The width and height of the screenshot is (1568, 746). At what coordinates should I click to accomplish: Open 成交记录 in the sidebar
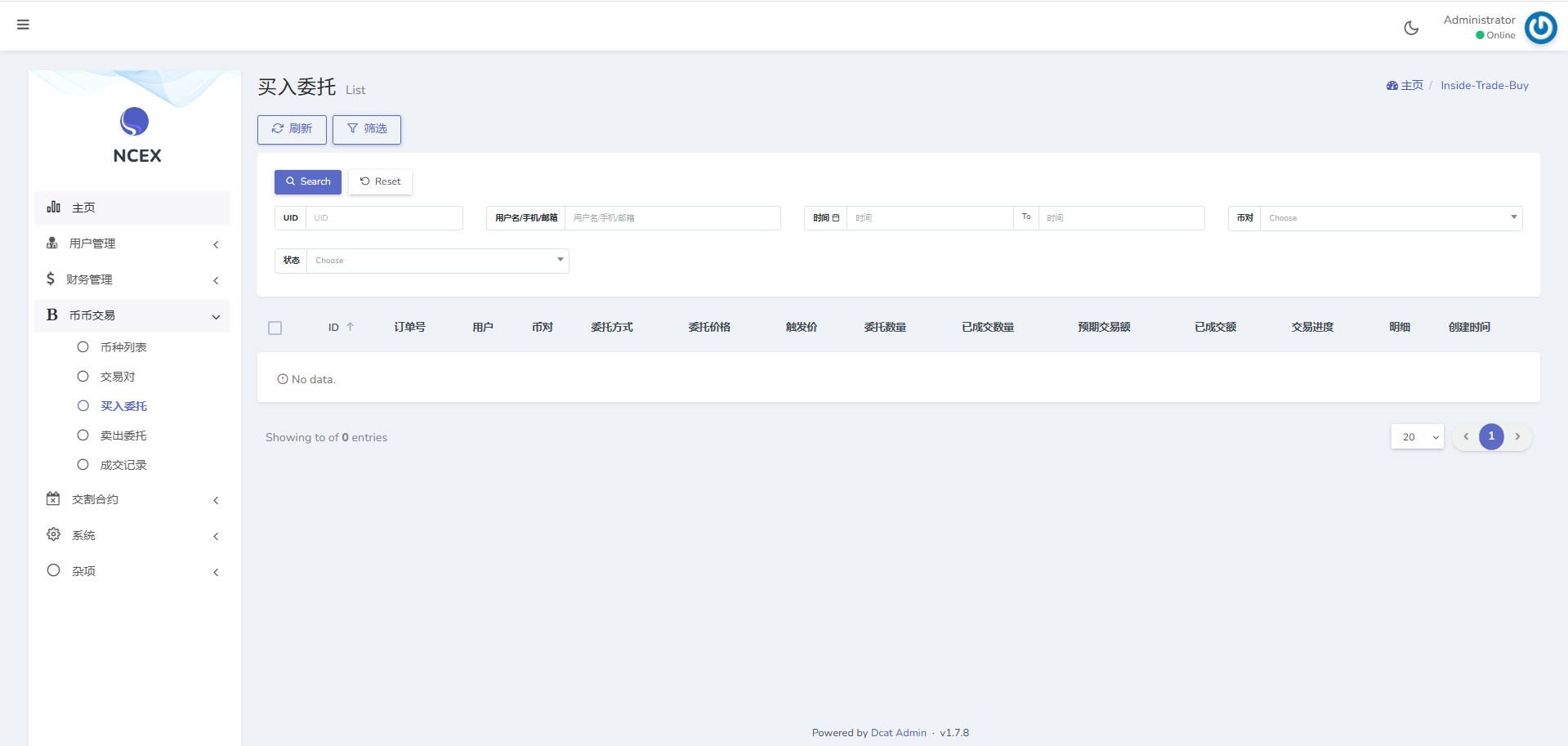[x=123, y=465]
